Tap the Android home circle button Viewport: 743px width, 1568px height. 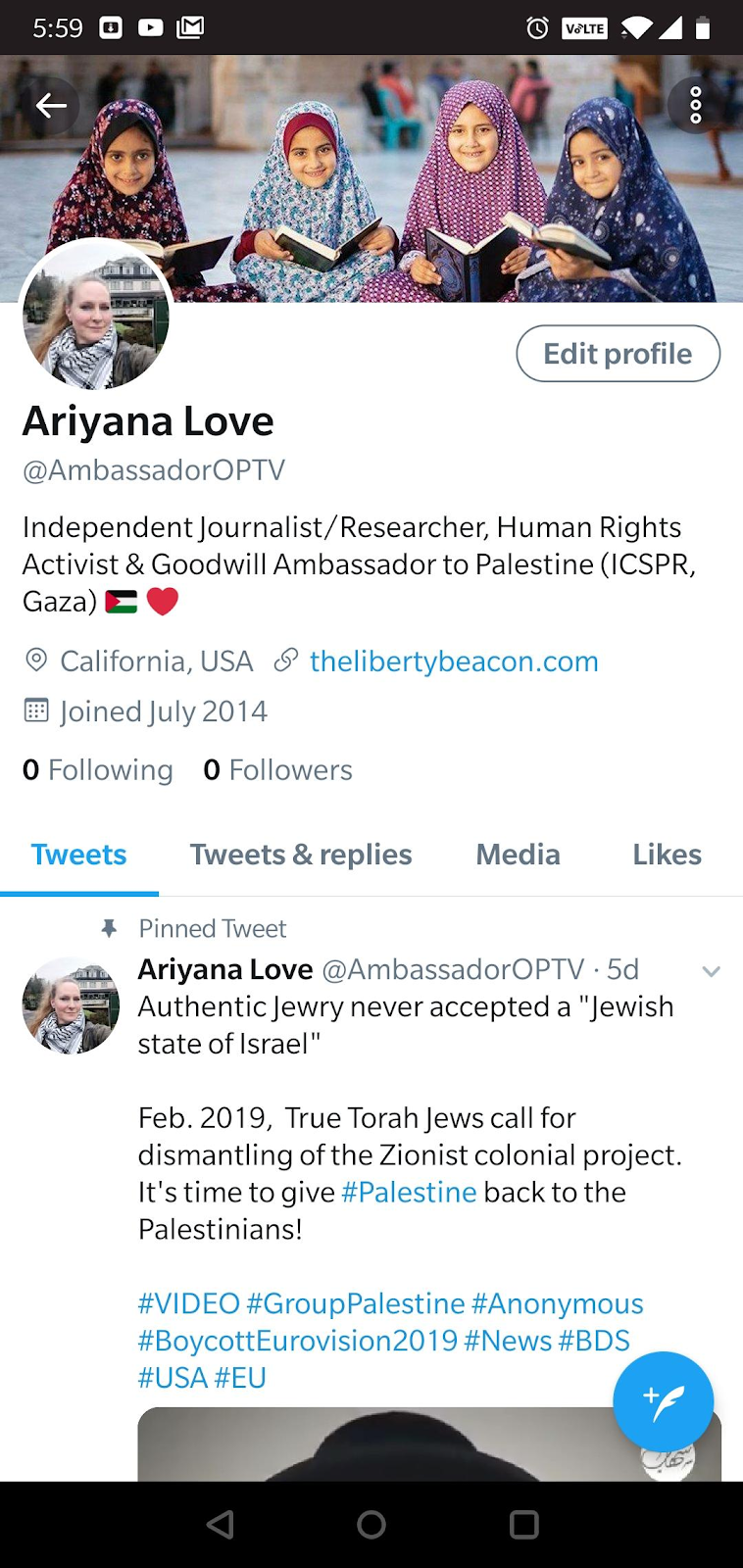coord(371,1524)
